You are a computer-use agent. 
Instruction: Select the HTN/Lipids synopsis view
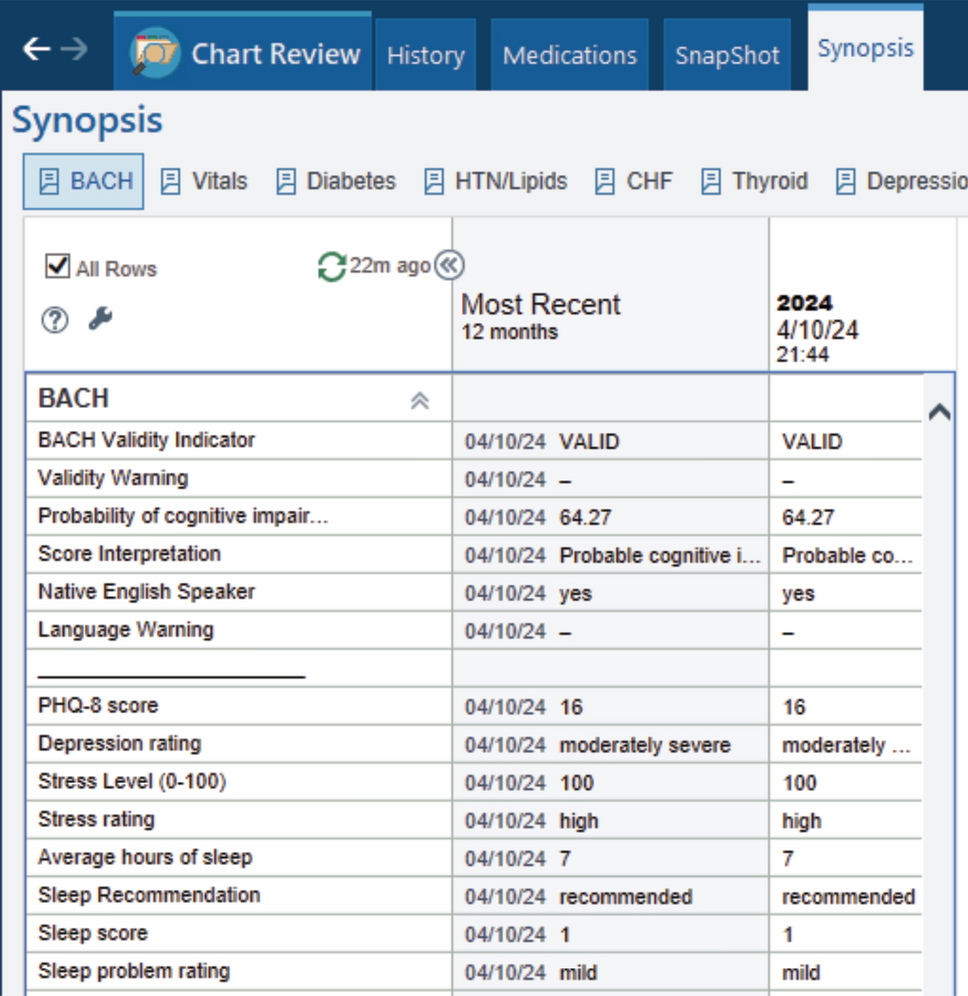click(496, 182)
